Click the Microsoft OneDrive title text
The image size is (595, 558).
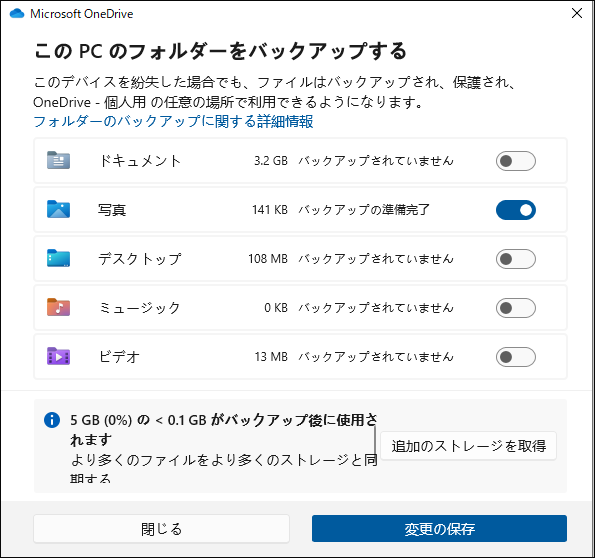click(x=82, y=14)
